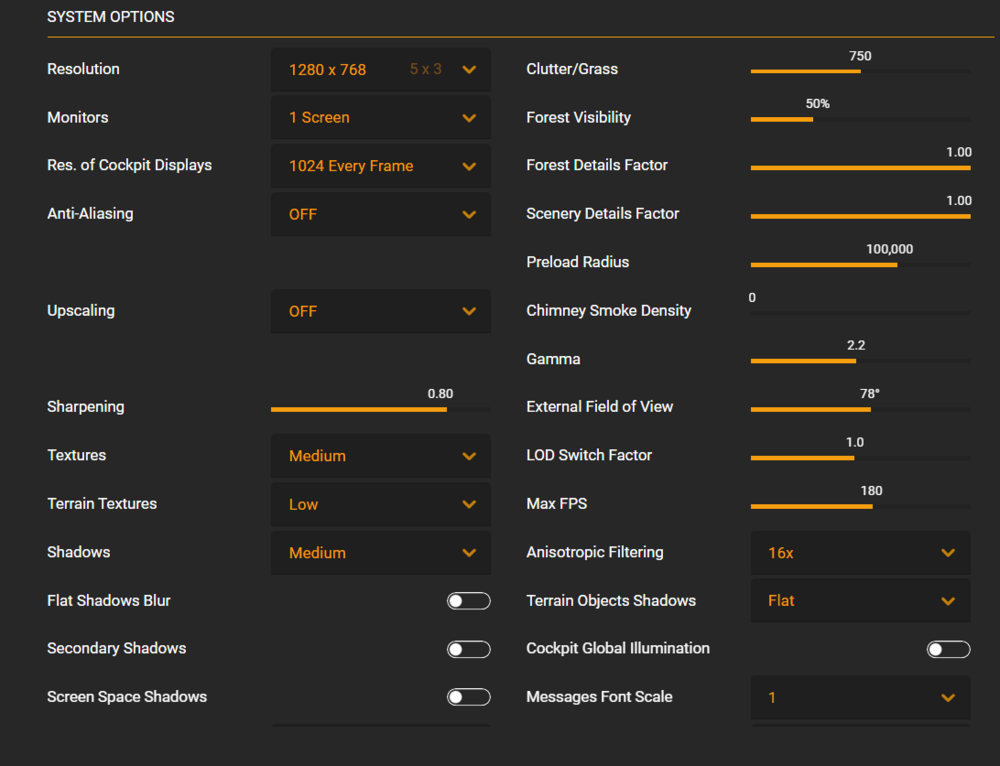Expand the Monitors dropdown
The width and height of the screenshot is (1000, 766).
(x=380, y=118)
